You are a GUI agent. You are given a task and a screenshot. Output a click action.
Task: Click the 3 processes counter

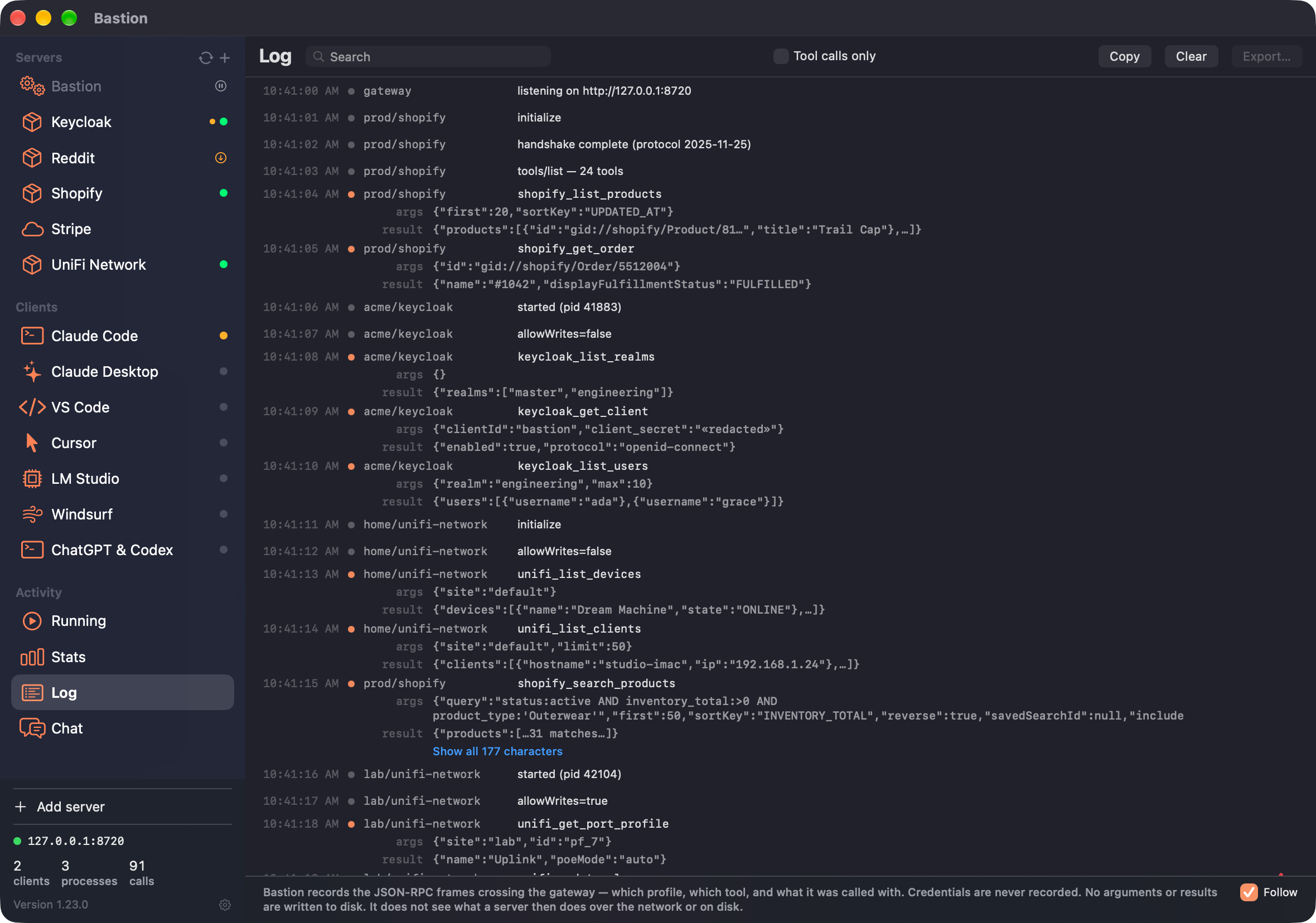(x=89, y=873)
